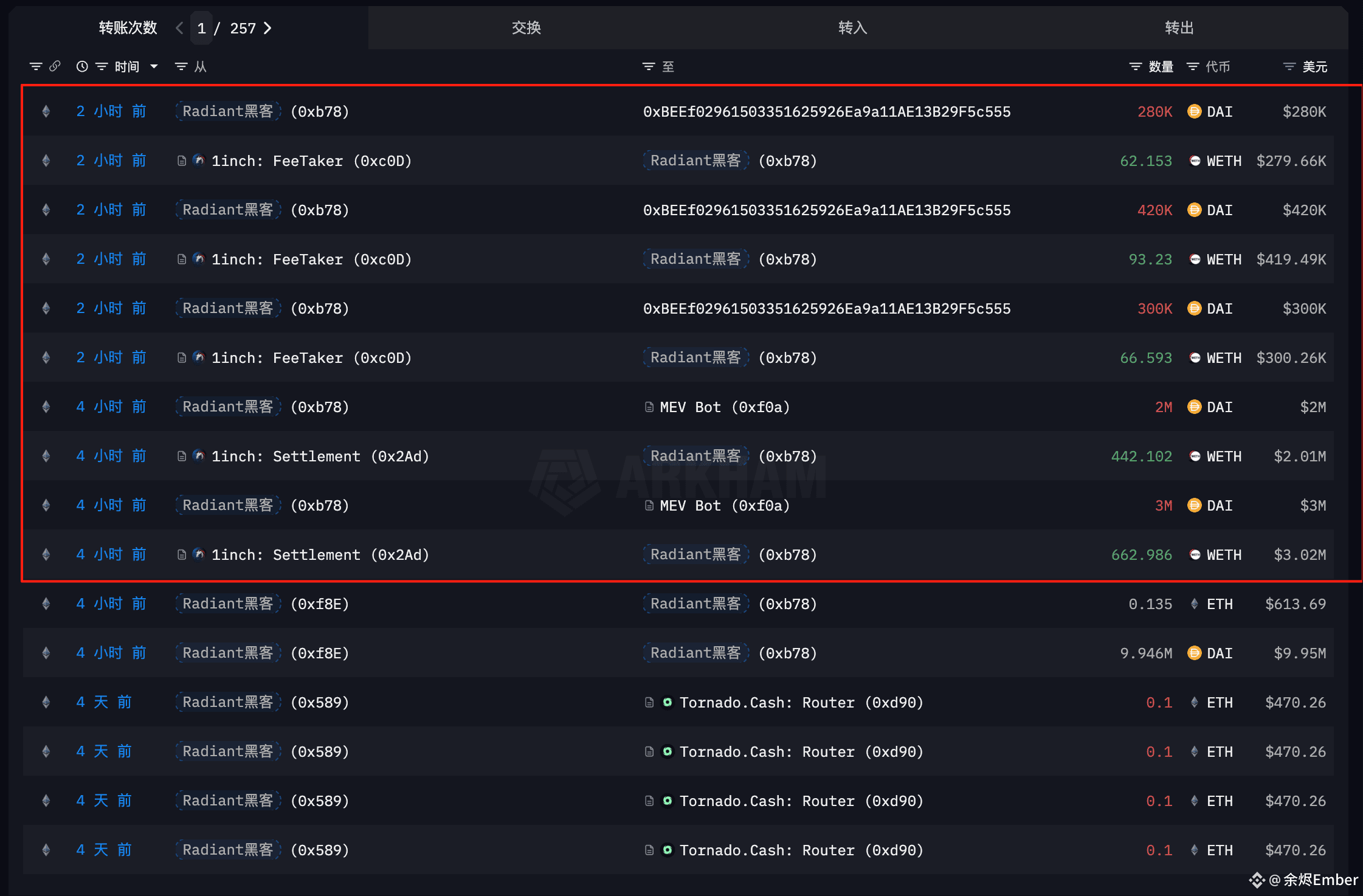This screenshot has height=896, width=1363.
Task: Open 1inch: Settlement in 442.102 WETH row
Action: pyautogui.click(x=320, y=457)
